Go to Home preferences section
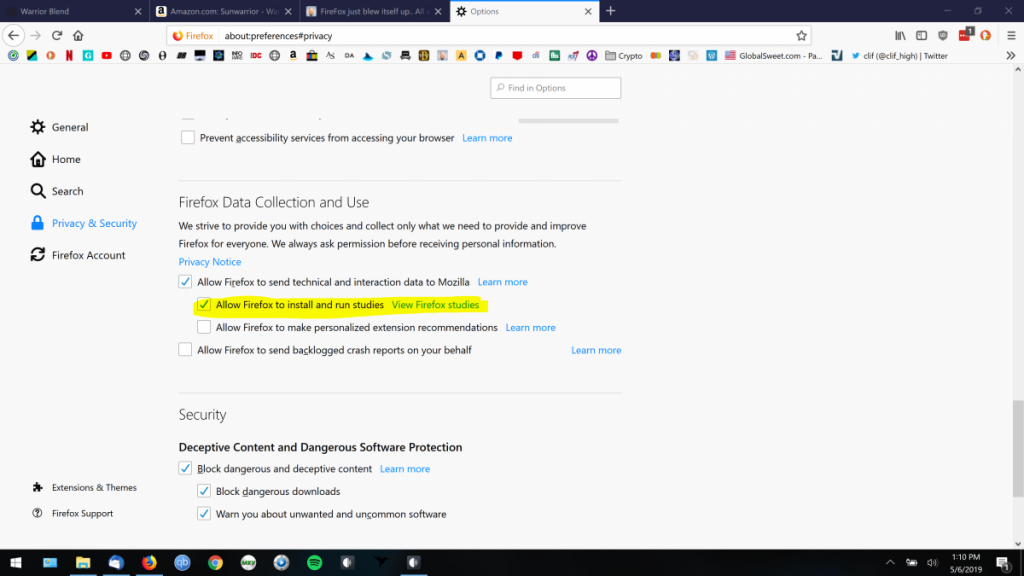Viewport: 1024px width, 576px height. click(x=56, y=159)
